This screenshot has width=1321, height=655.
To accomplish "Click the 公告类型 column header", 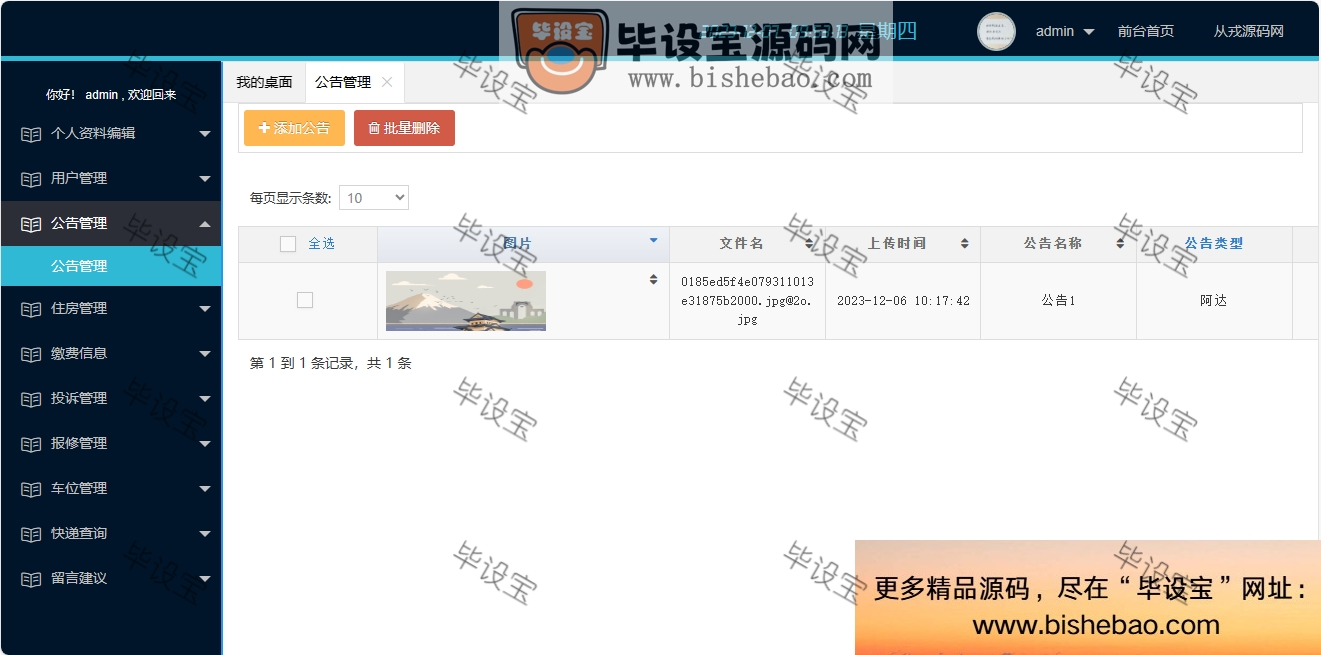I will coord(1214,244).
